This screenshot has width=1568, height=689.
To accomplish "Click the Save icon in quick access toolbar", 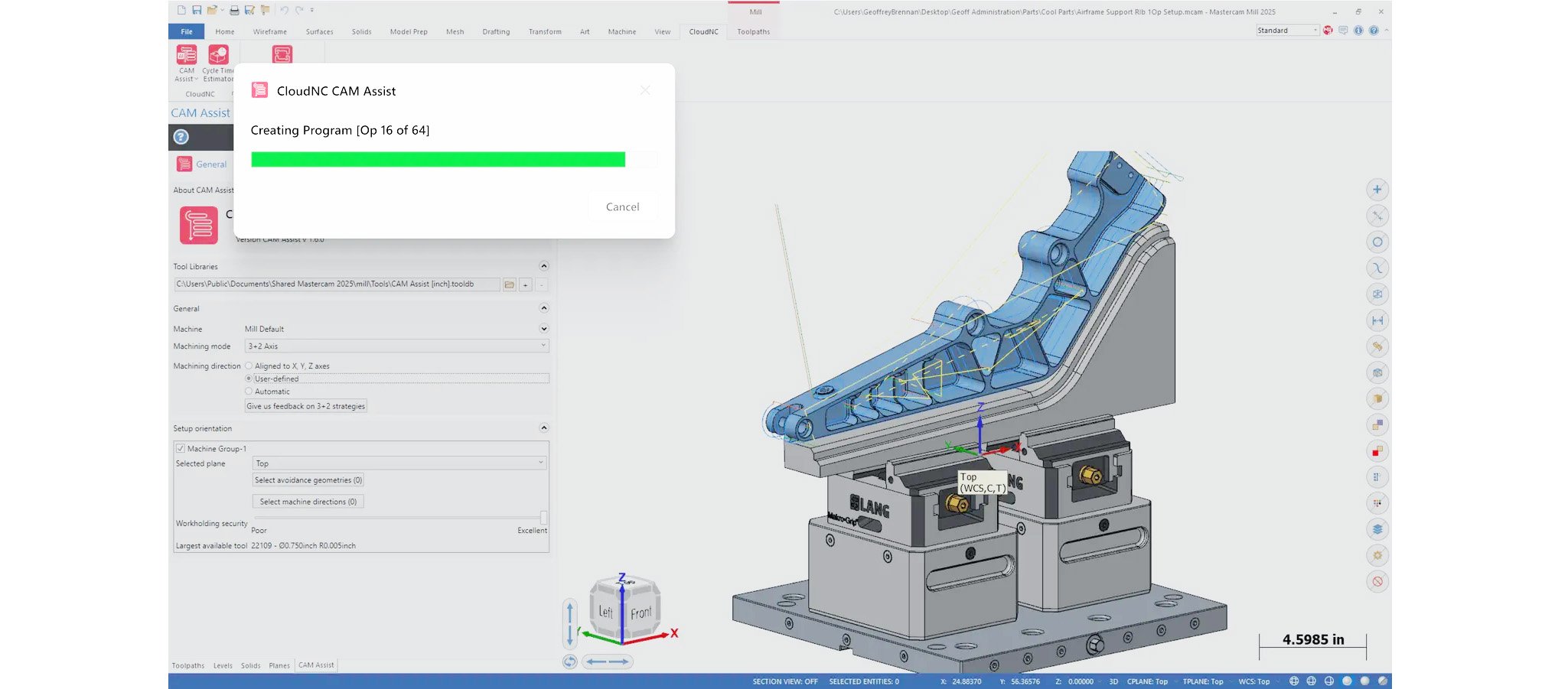I will (197, 10).
